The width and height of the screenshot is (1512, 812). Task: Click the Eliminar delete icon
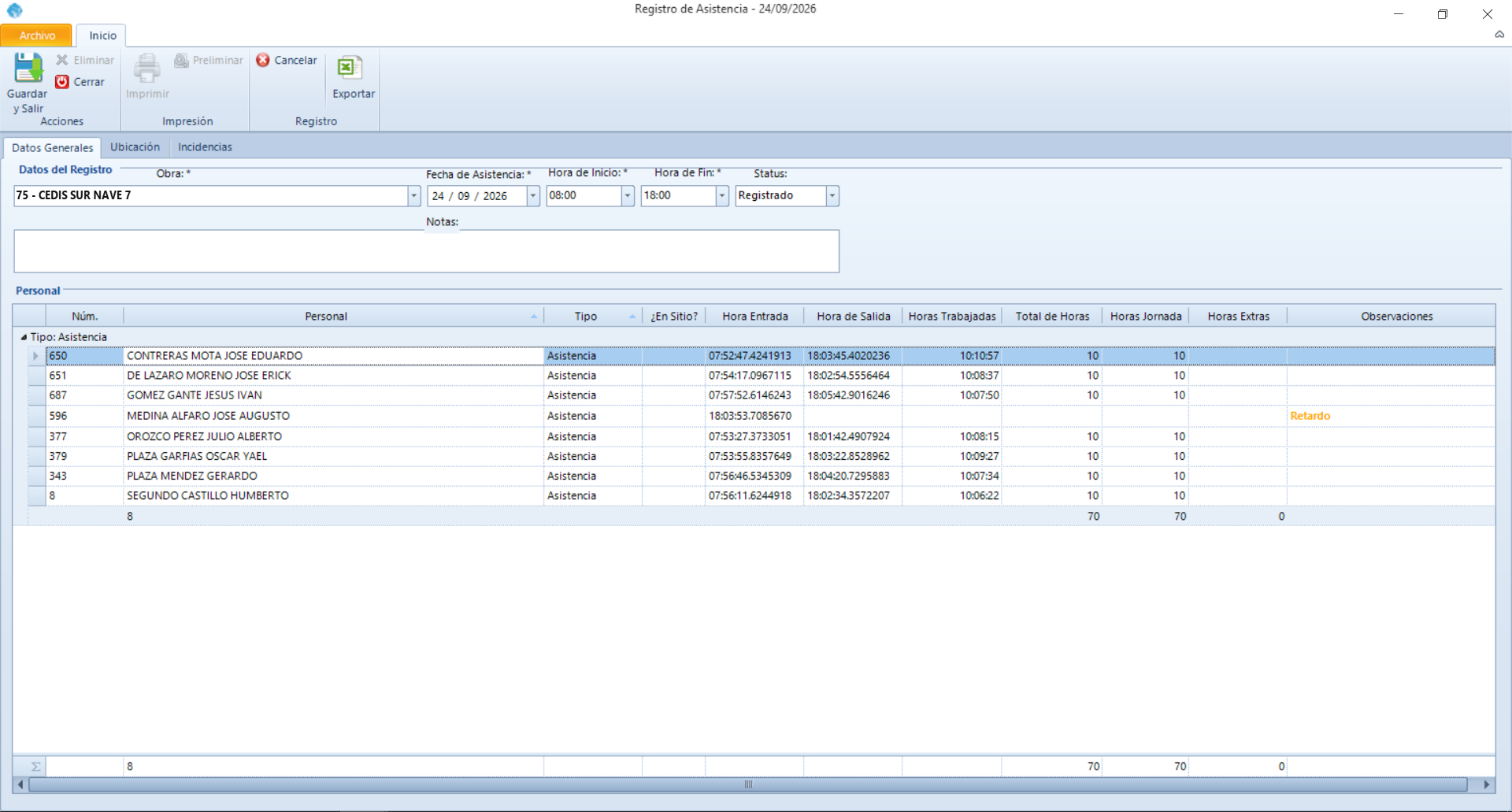click(x=62, y=60)
